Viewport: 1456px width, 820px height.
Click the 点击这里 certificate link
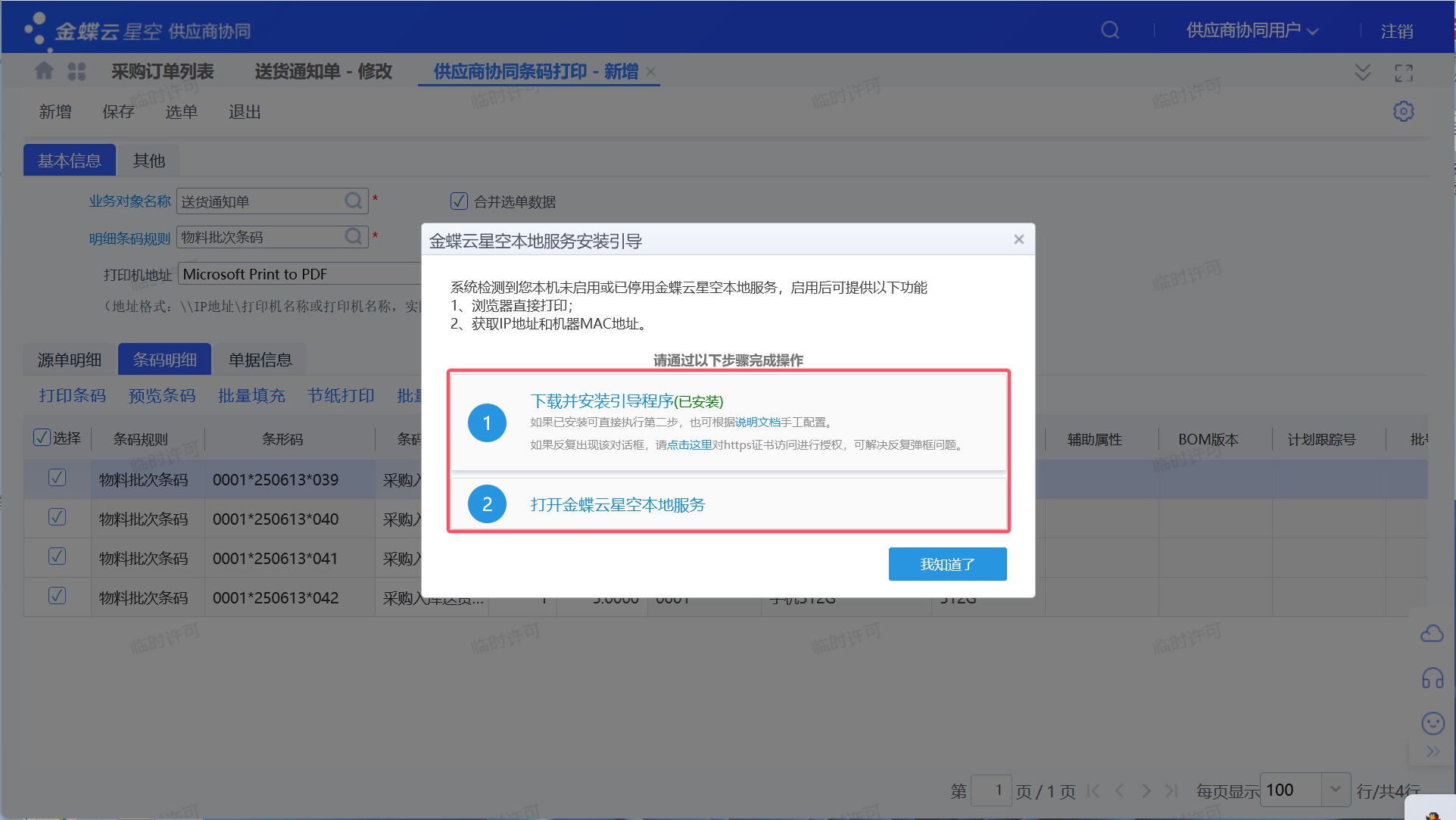click(690, 445)
